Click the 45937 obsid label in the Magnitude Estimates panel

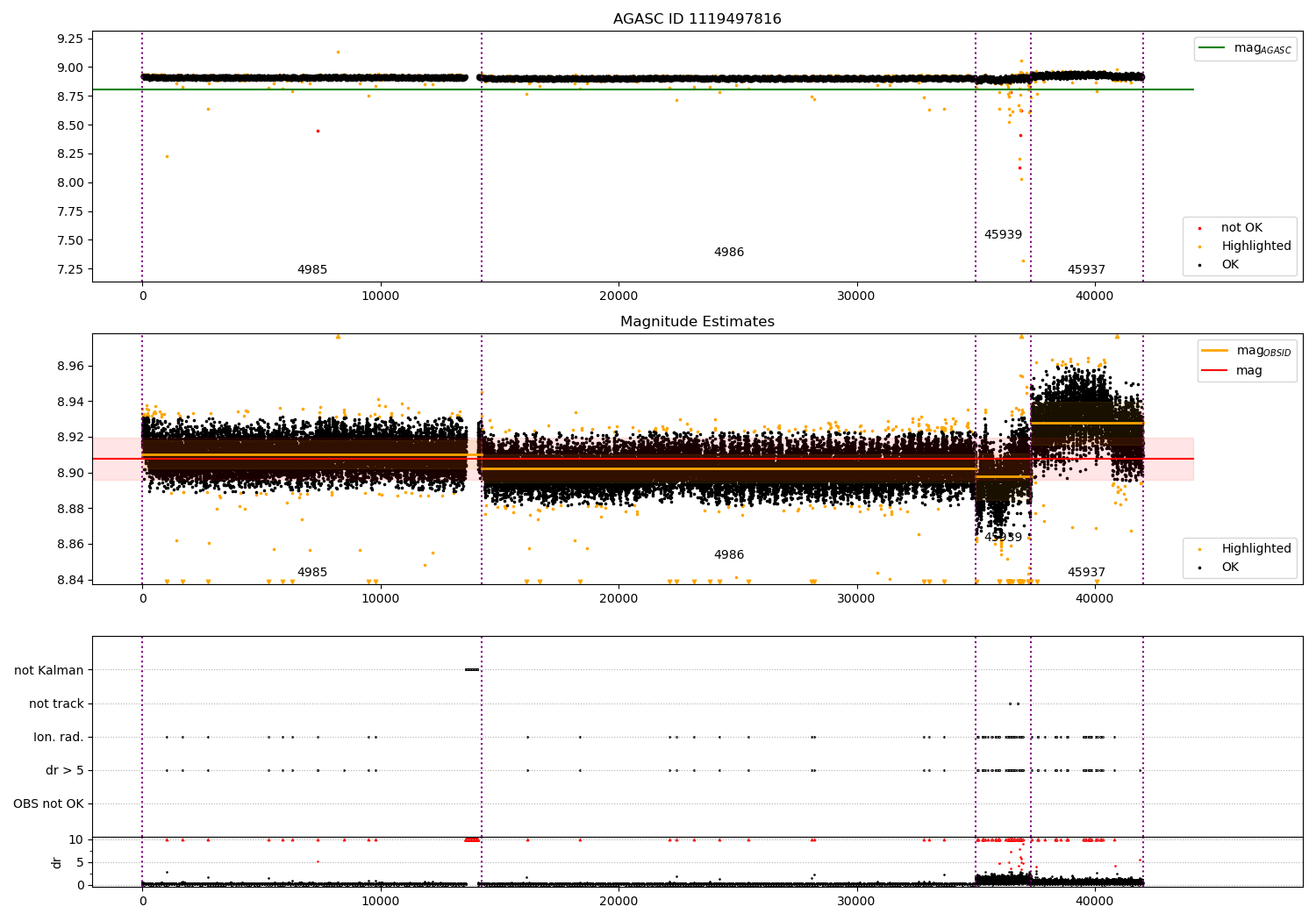pos(1086,573)
